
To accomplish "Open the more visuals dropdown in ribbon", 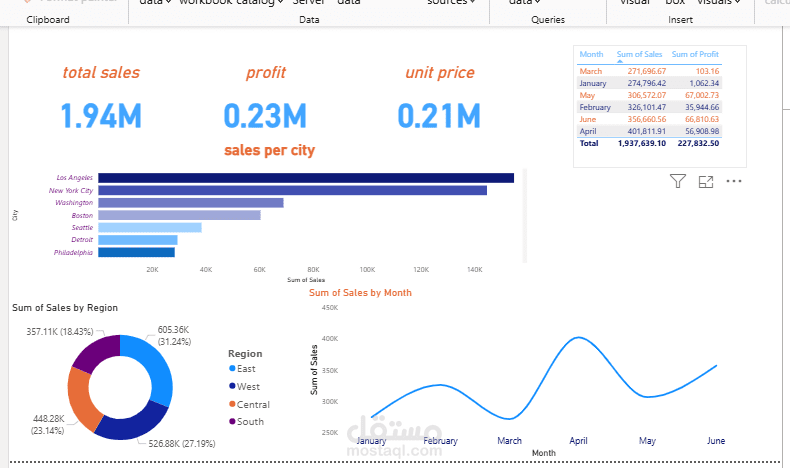I will point(718,3).
